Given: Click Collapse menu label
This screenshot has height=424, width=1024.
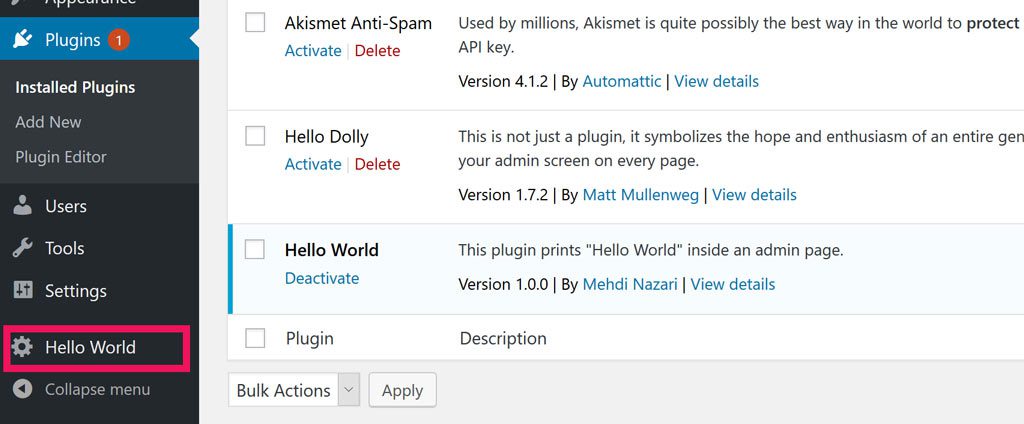Looking at the screenshot, I should point(97,389).
